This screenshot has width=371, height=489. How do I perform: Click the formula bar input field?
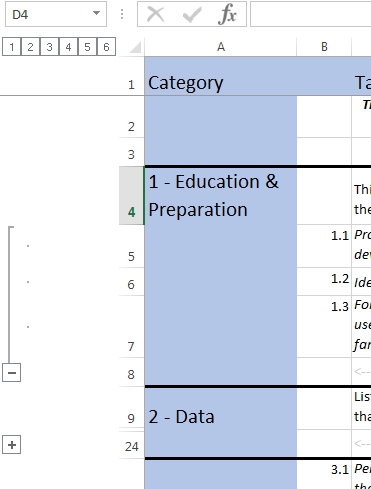311,14
